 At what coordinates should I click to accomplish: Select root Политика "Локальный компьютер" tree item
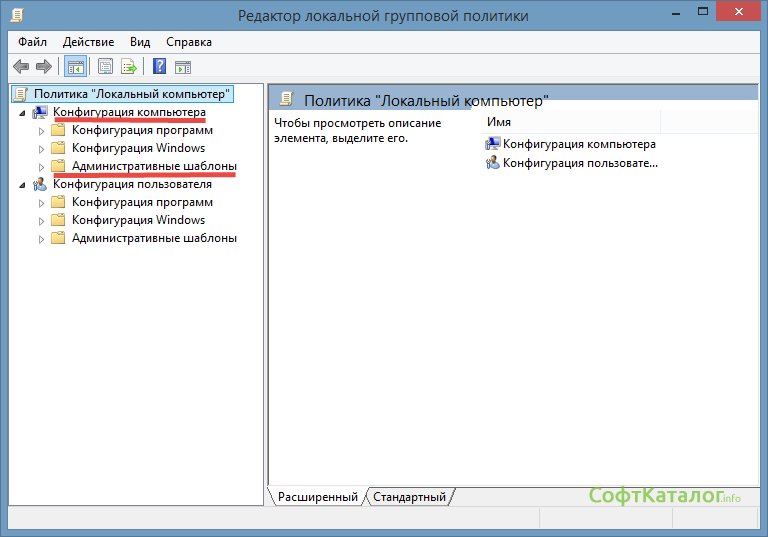click(x=132, y=94)
